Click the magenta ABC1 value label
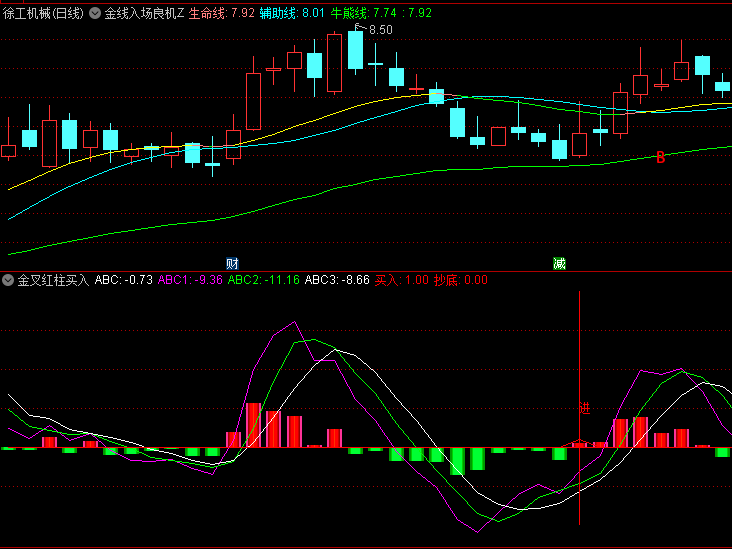Image resolution: width=732 pixels, height=549 pixels. pyautogui.click(x=190, y=280)
